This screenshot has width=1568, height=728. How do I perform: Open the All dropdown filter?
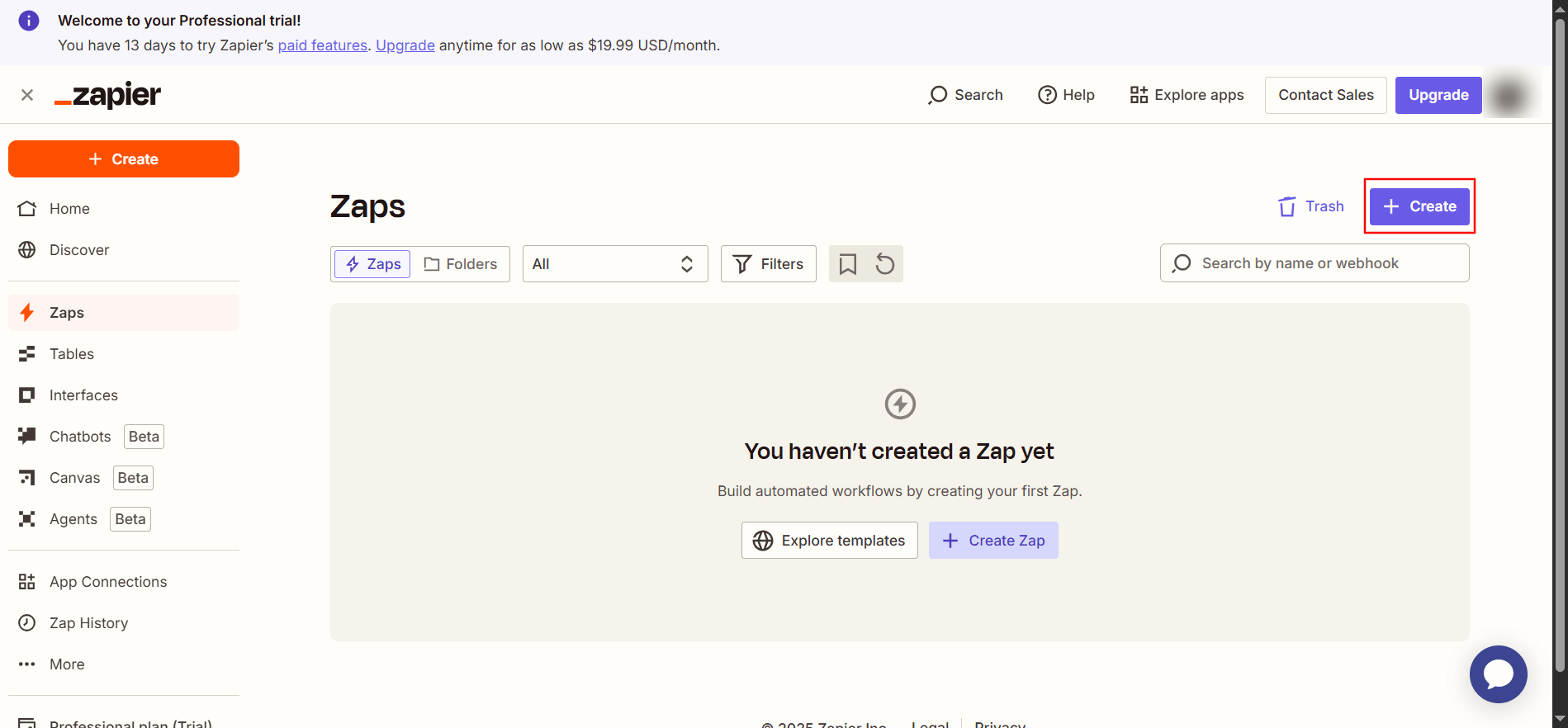615,264
